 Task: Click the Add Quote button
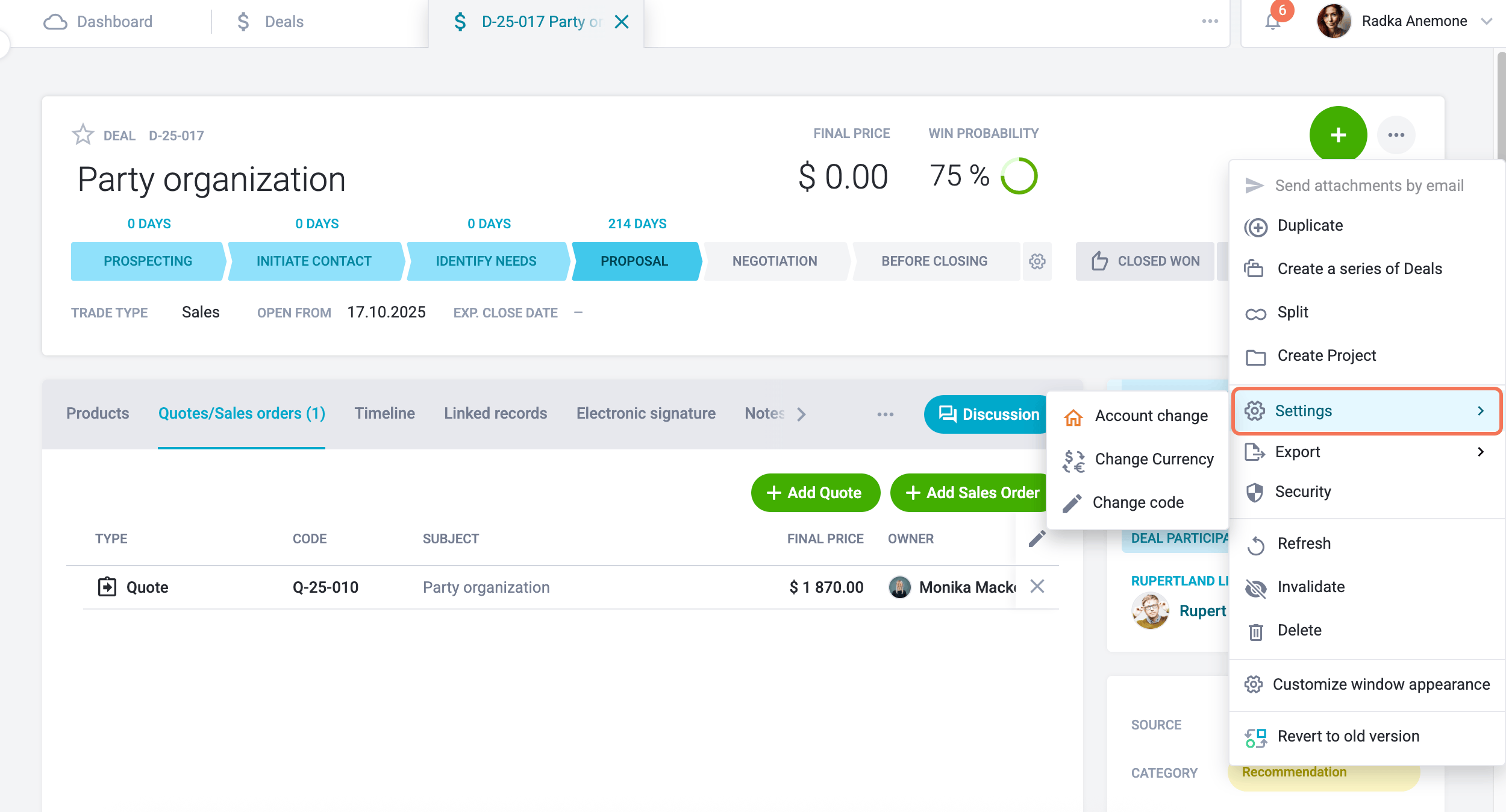pyautogui.click(x=815, y=493)
